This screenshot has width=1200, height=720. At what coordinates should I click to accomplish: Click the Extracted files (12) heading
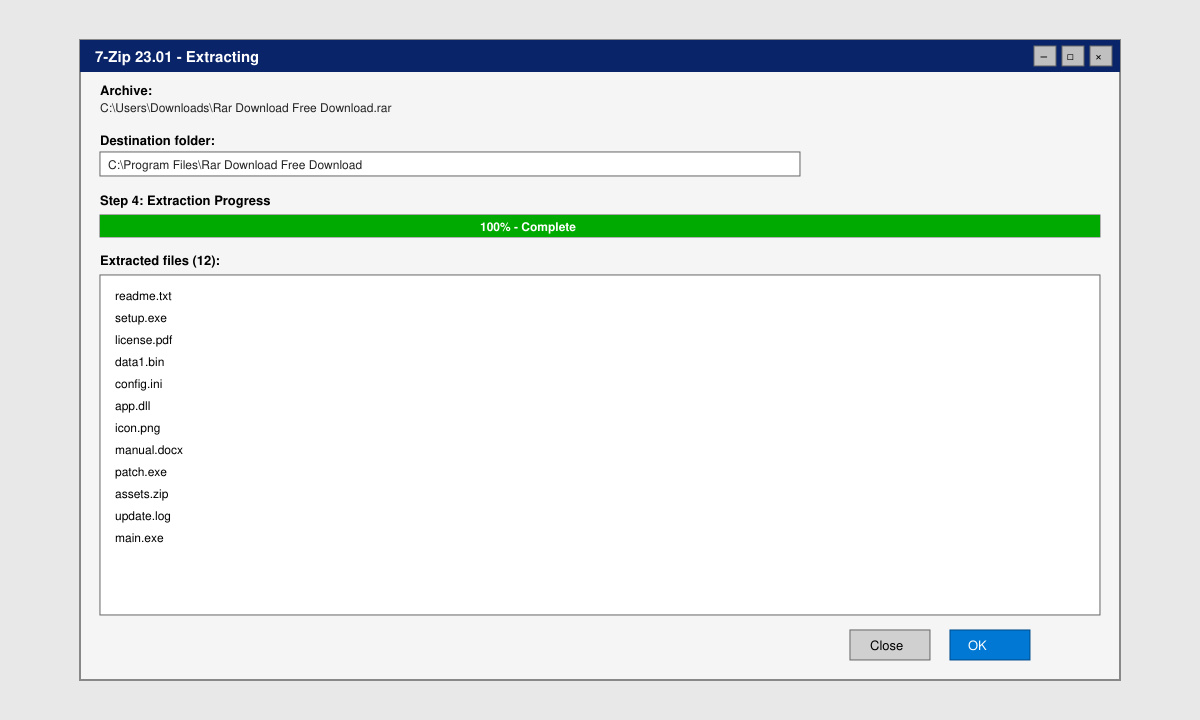tap(160, 261)
